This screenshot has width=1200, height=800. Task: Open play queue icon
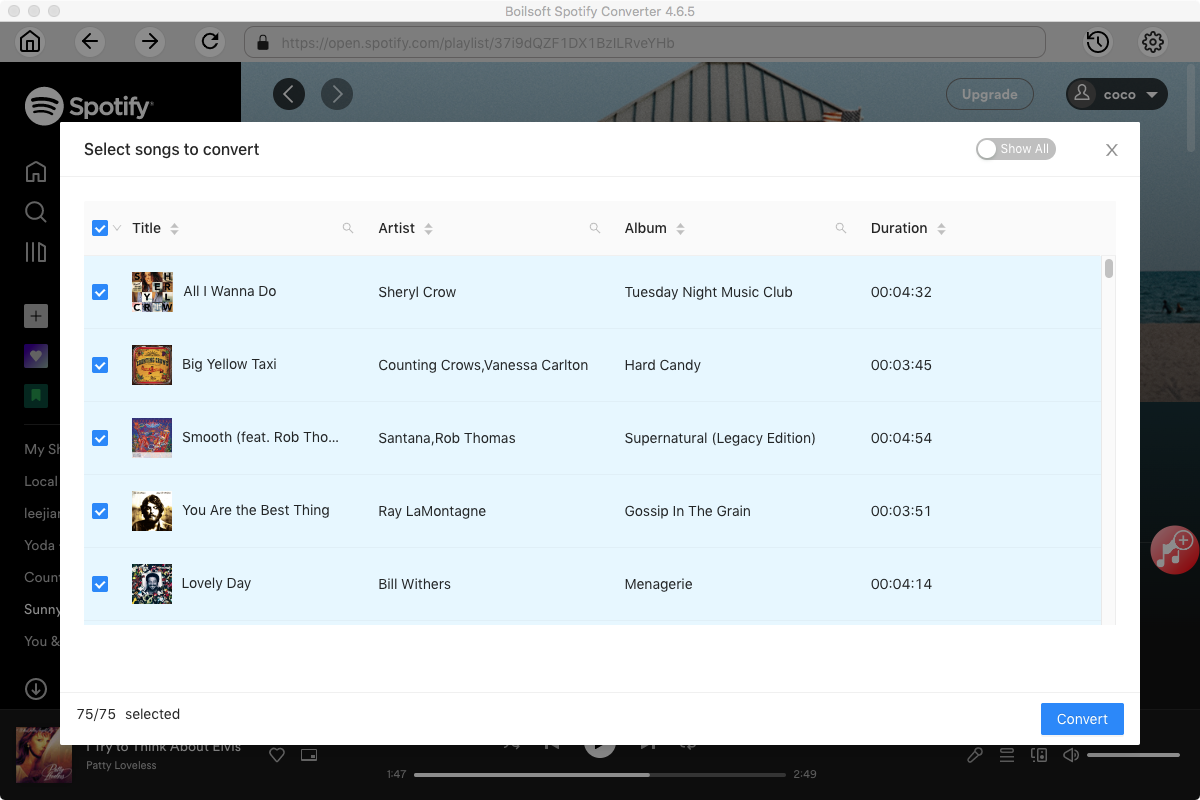click(1007, 755)
